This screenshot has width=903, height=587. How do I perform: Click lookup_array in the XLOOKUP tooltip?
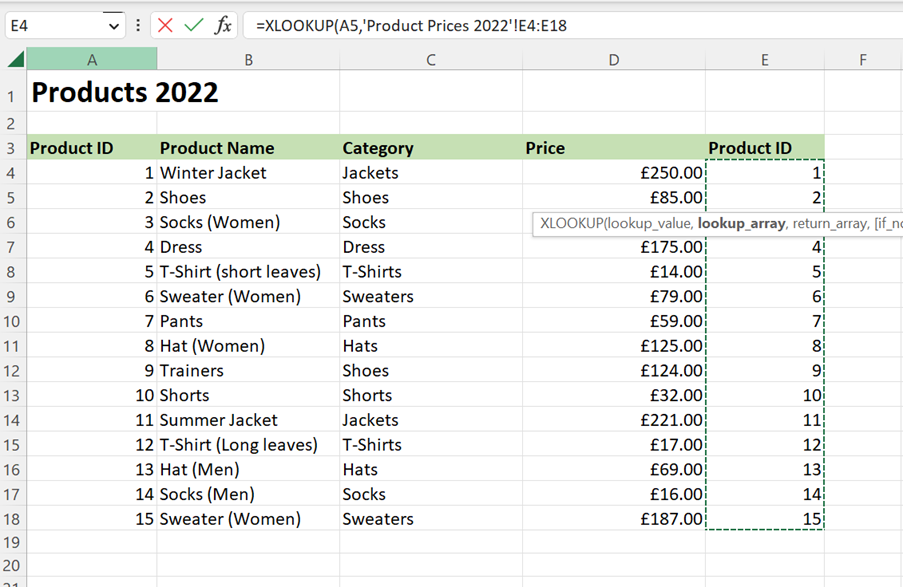point(741,223)
